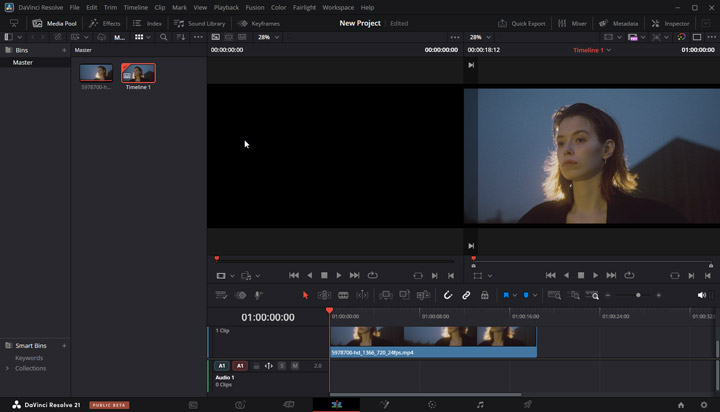The image size is (720, 412).
Task: Adjust the timeline zoom slider handle
Action: [x=638, y=295]
